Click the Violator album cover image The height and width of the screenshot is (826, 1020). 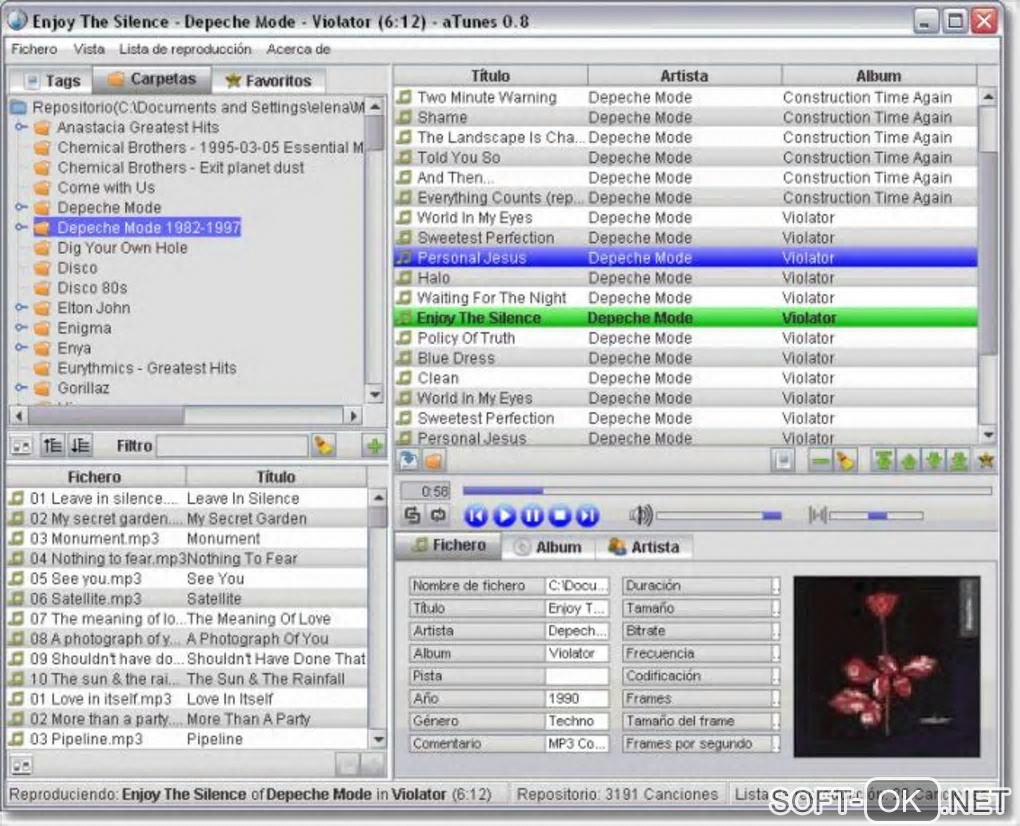click(887, 666)
